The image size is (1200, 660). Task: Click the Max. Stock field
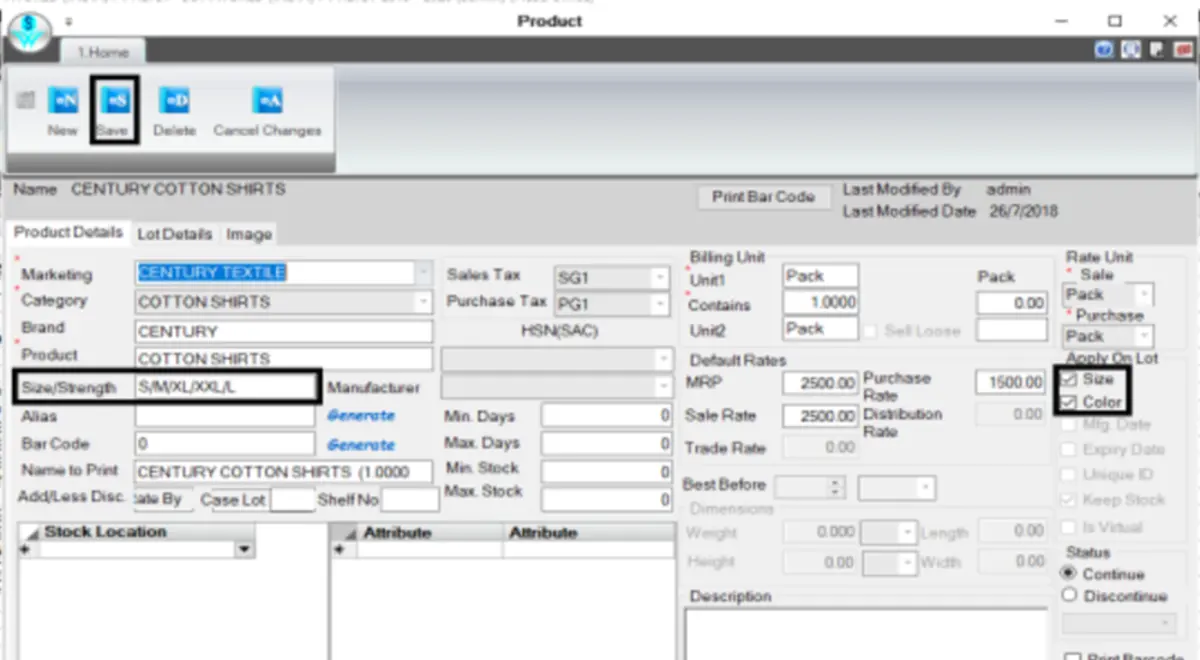click(x=607, y=498)
